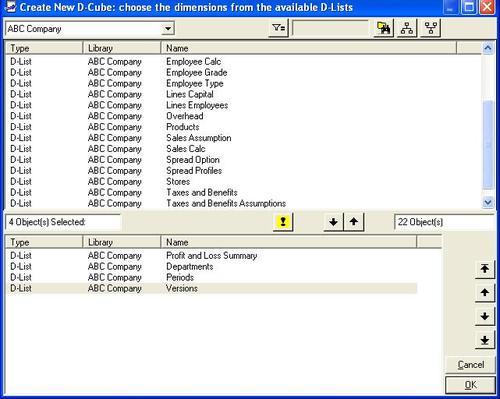Screen dimensions: 500x399
Task: Click the 4 Object(s) Selected status field
Action: point(63,222)
